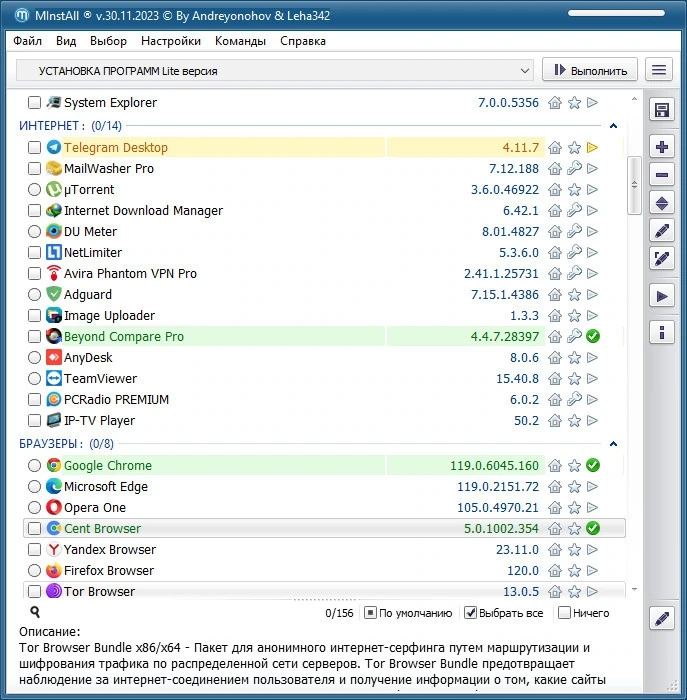This screenshot has width=687, height=700.
Task: Open the 'УСТАНОВКА ПРОГРАММ Lite версия' dropdown
Action: coord(275,71)
